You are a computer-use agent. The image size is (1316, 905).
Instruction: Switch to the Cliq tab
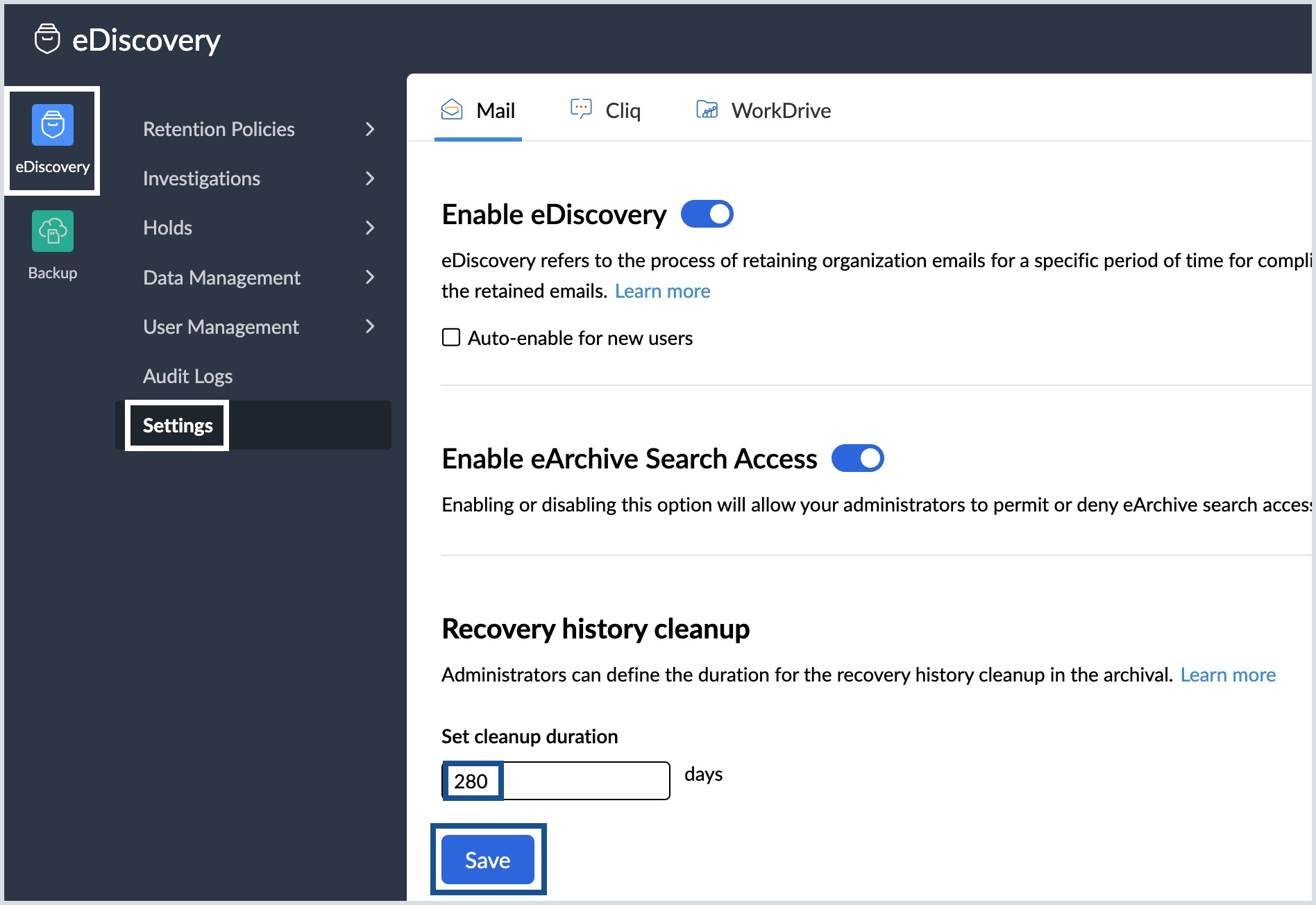(x=622, y=110)
